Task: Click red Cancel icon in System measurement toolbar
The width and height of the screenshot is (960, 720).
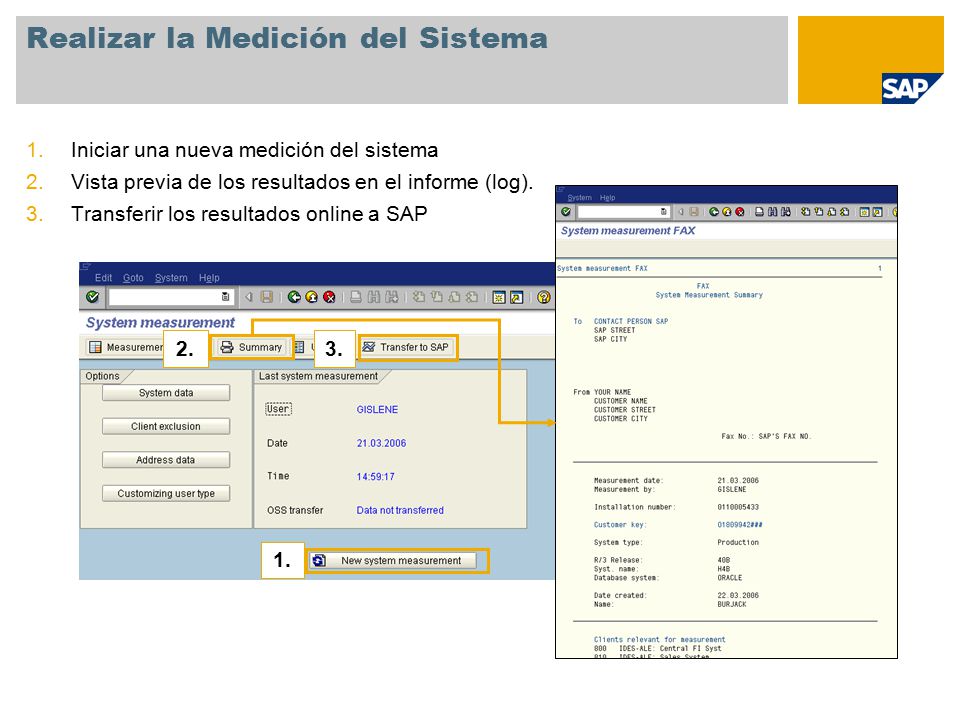Action: point(329,297)
